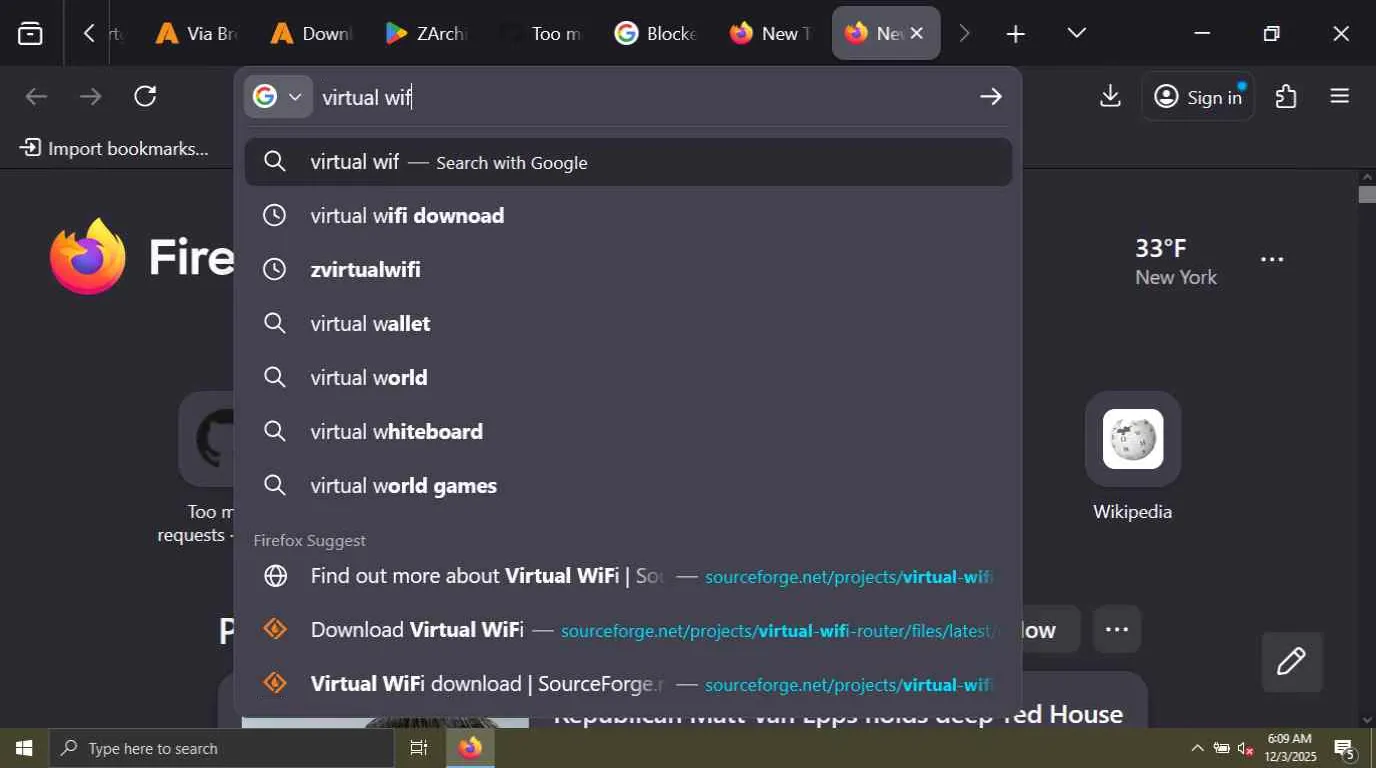Open a new tab with the plus button
The height and width of the screenshot is (768, 1376).
pos(1015,34)
